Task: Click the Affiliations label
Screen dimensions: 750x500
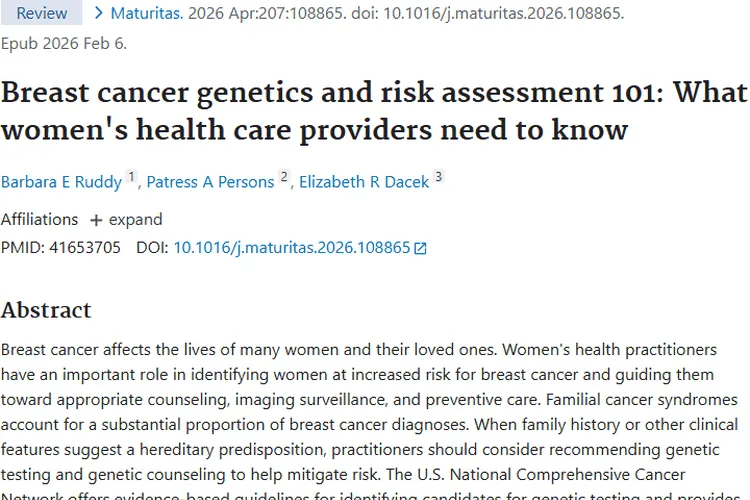Action: point(39,220)
